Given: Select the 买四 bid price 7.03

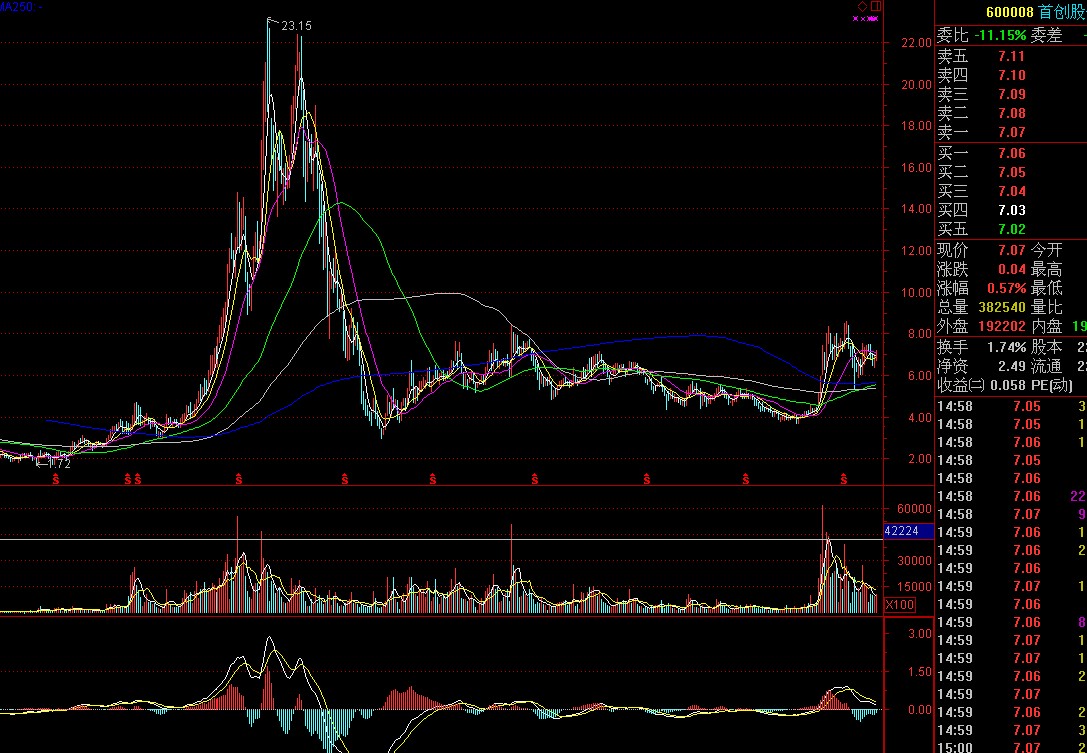Looking at the screenshot, I should 1011,210.
